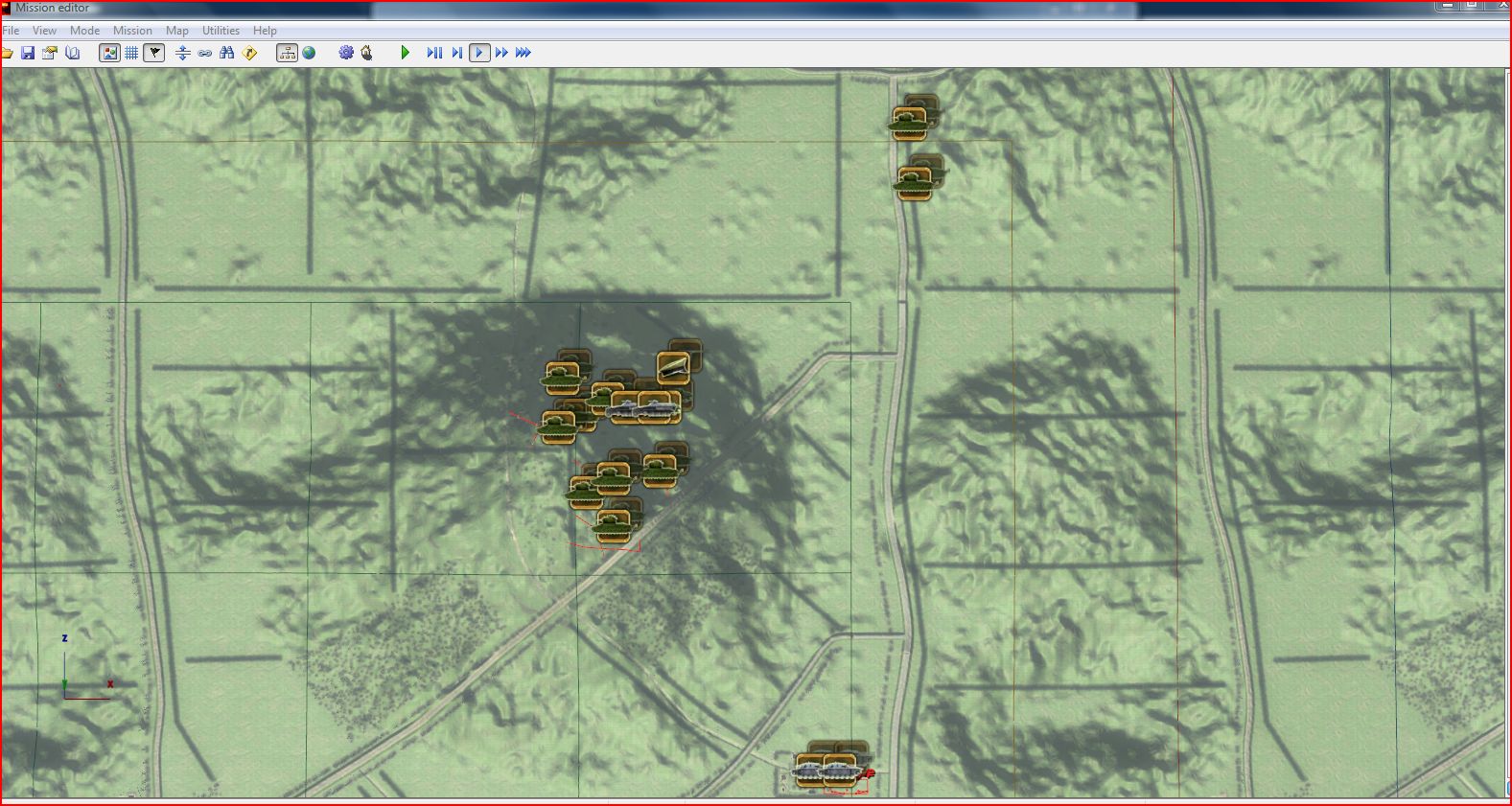This screenshot has width=1512, height=806.
Task: Click the open book icon
Action: point(73,53)
